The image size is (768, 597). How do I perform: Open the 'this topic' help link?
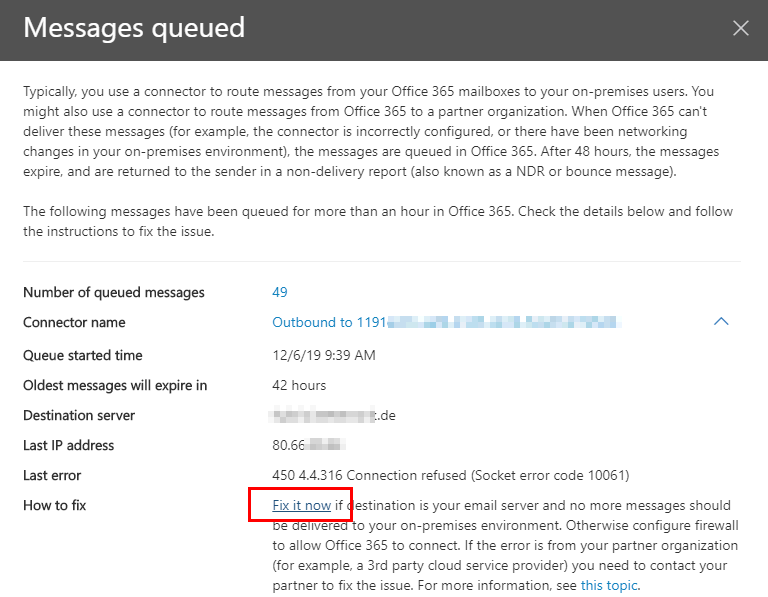(x=609, y=585)
